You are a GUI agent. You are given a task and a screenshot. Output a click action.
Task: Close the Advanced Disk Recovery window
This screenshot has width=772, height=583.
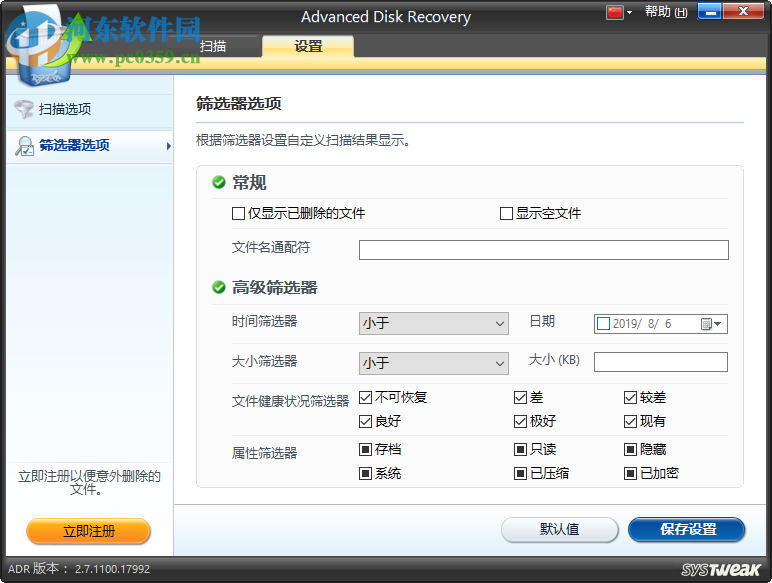(743, 11)
